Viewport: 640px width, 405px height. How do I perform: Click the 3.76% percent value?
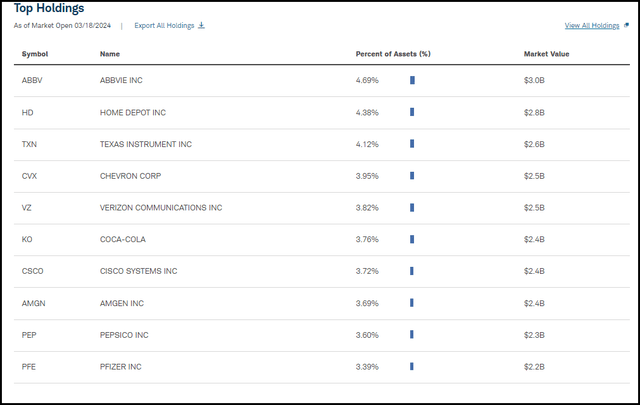(367, 240)
